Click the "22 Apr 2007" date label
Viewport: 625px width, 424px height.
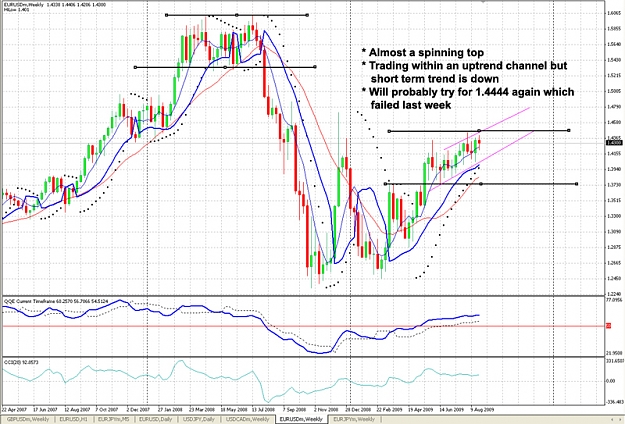pos(14,409)
